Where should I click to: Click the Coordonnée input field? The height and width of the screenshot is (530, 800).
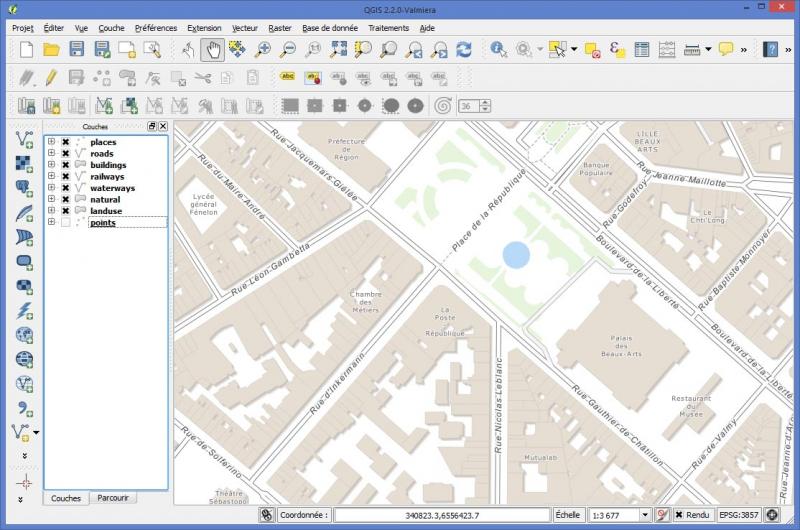[442, 515]
